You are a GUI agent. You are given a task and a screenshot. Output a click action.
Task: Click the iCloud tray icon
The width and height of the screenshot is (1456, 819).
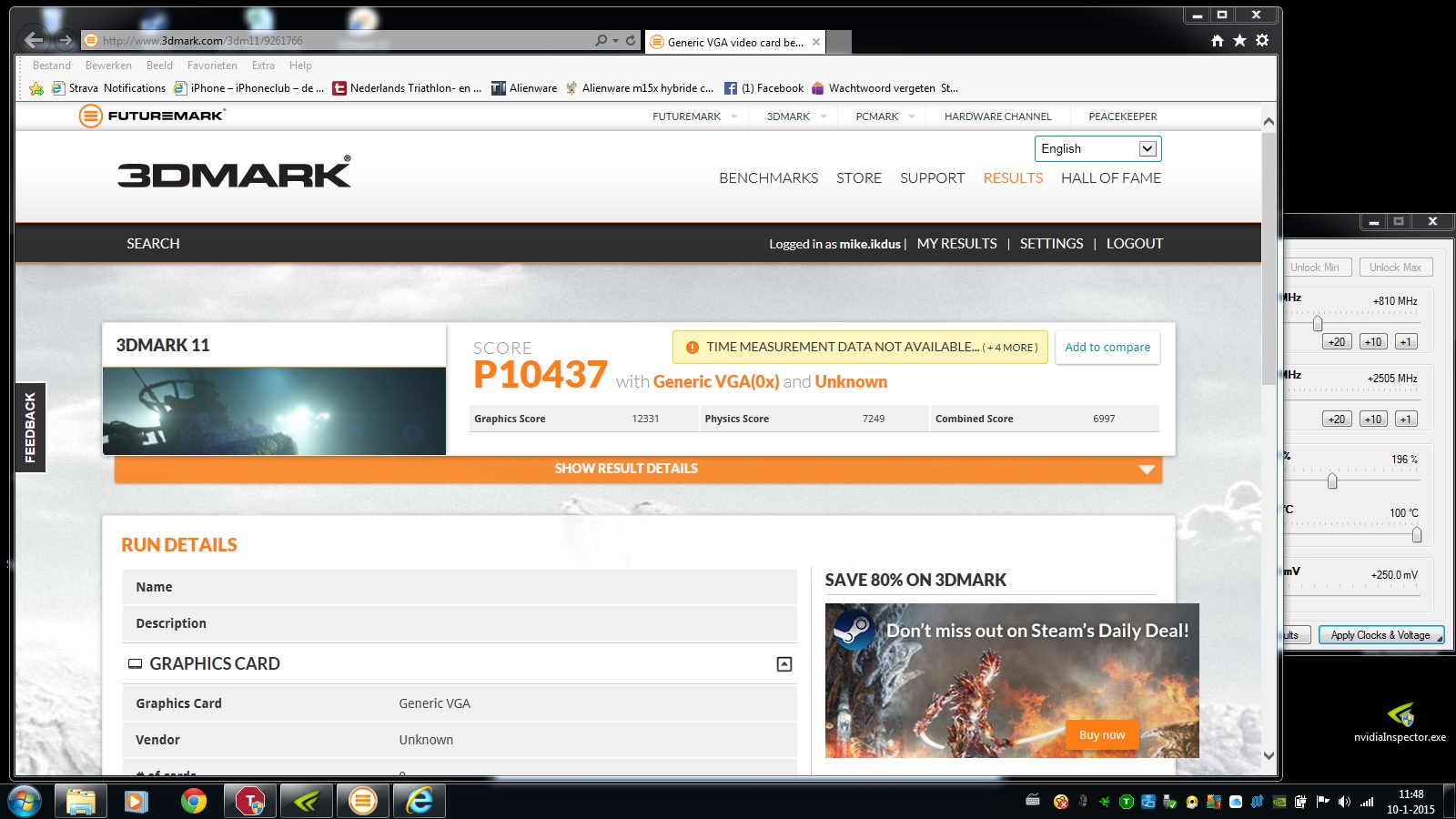(x=1236, y=802)
